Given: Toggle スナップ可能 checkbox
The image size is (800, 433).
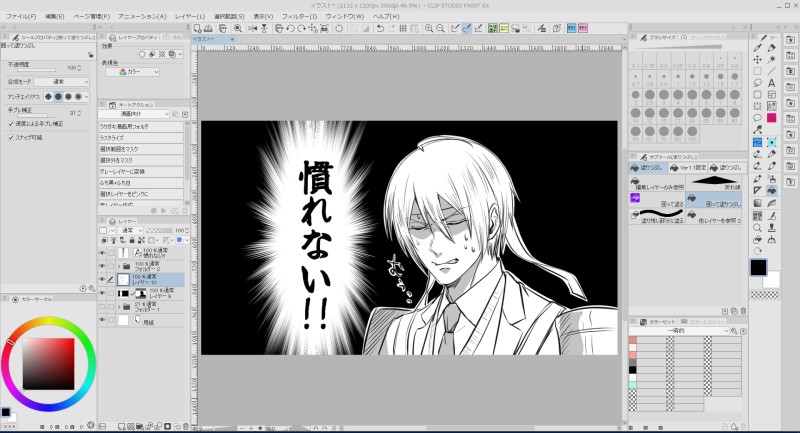Looking at the screenshot, I should point(11,138).
